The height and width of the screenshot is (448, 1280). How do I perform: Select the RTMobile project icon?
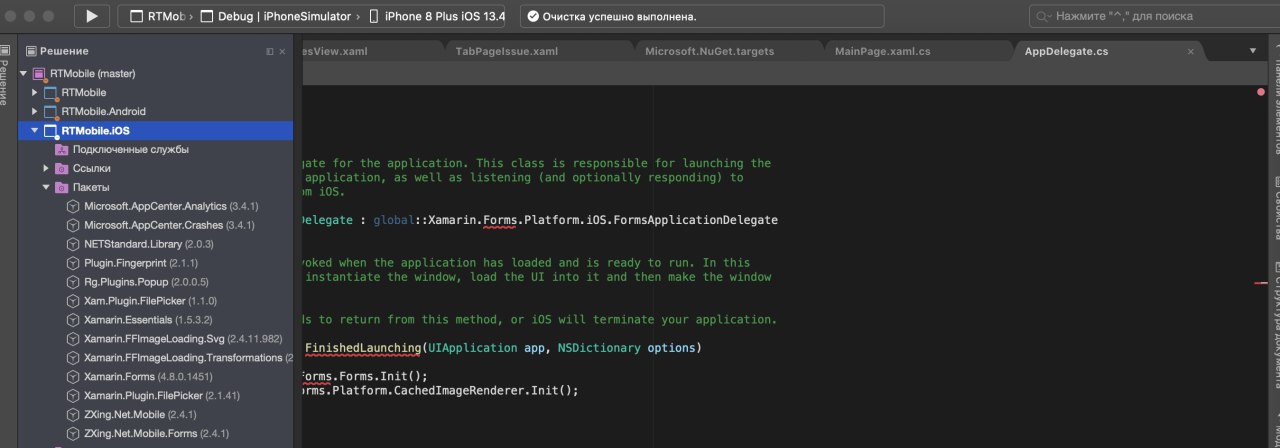50,92
